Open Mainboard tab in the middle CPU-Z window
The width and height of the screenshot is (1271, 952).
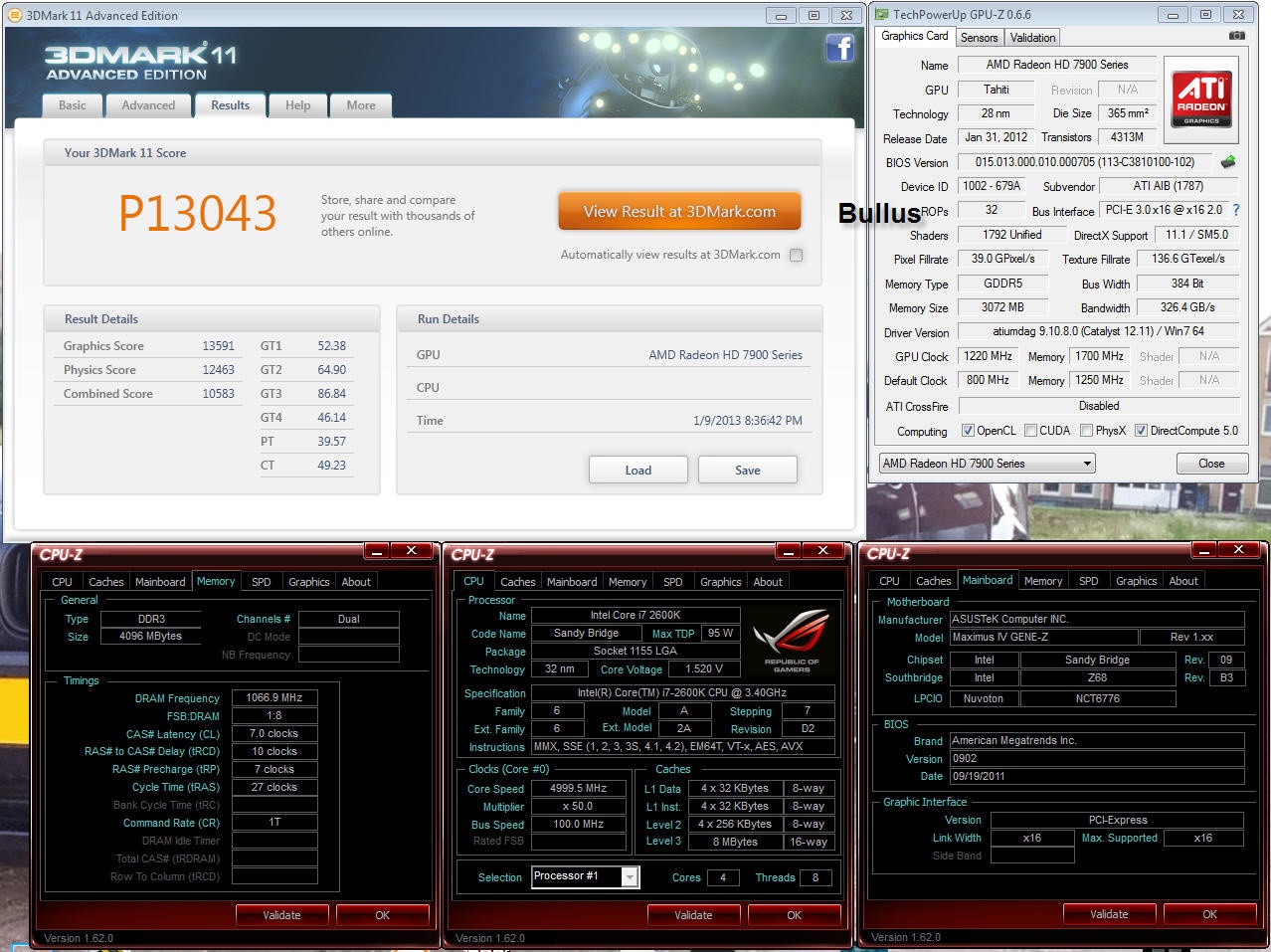(572, 582)
